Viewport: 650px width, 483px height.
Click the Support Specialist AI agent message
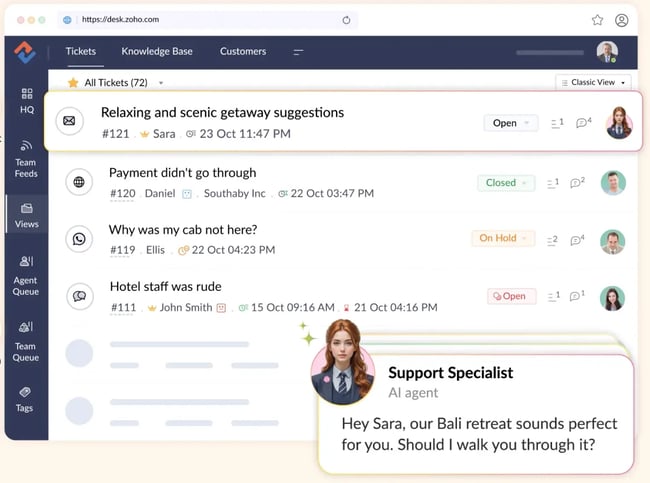point(480,434)
